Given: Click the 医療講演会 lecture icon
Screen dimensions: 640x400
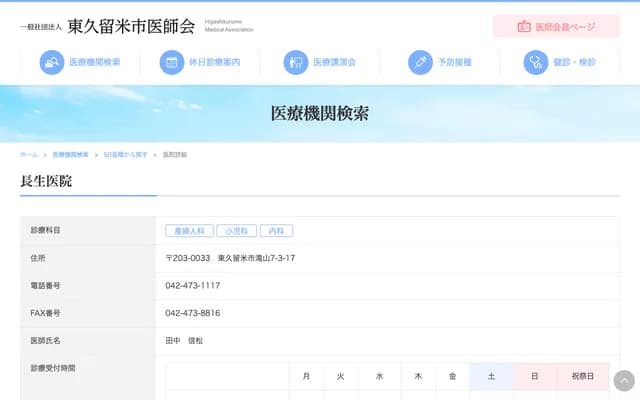Looking at the screenshot, I should pos(295,62).
